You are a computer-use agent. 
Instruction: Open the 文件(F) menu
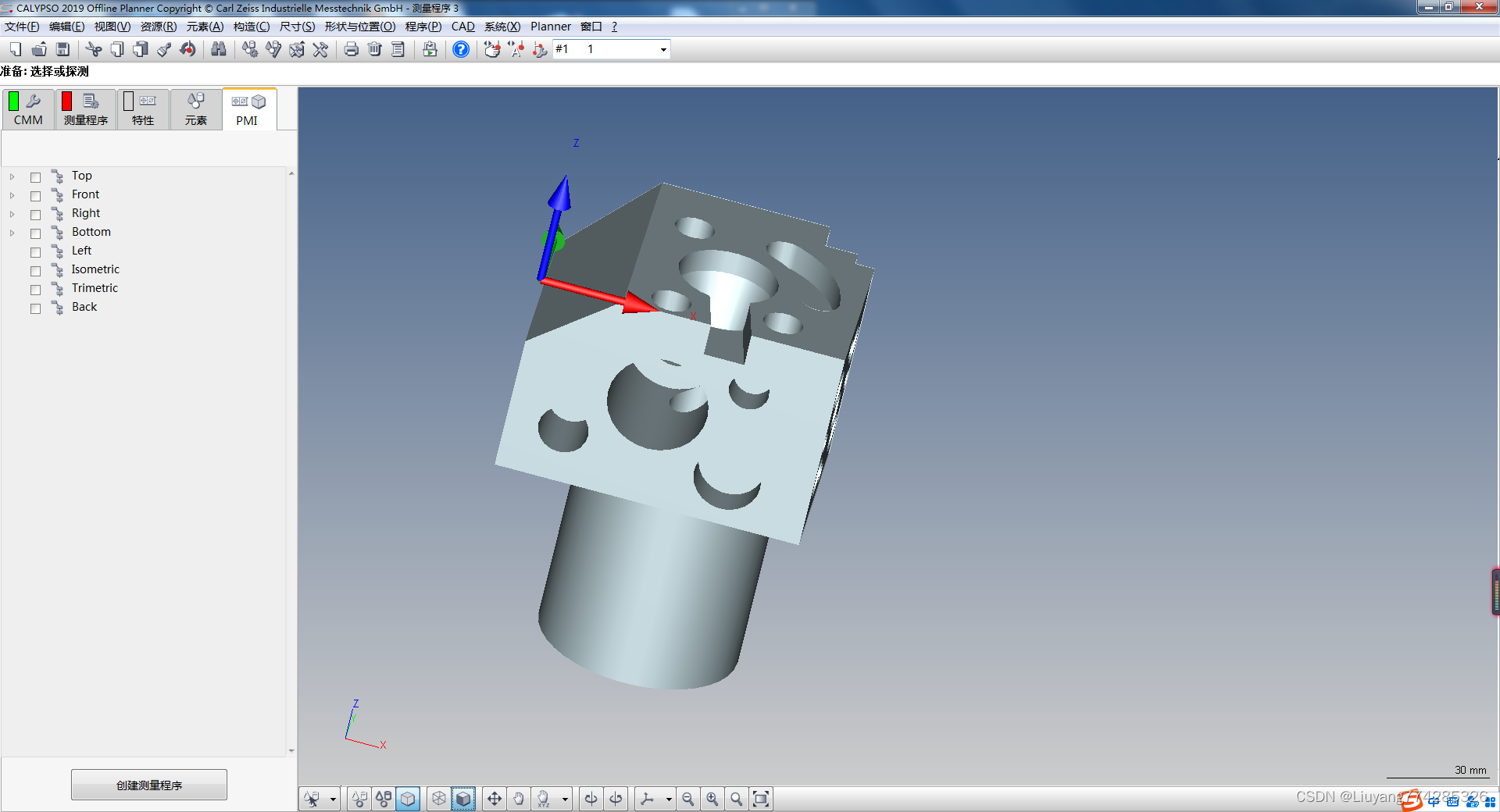coord(22,27)
